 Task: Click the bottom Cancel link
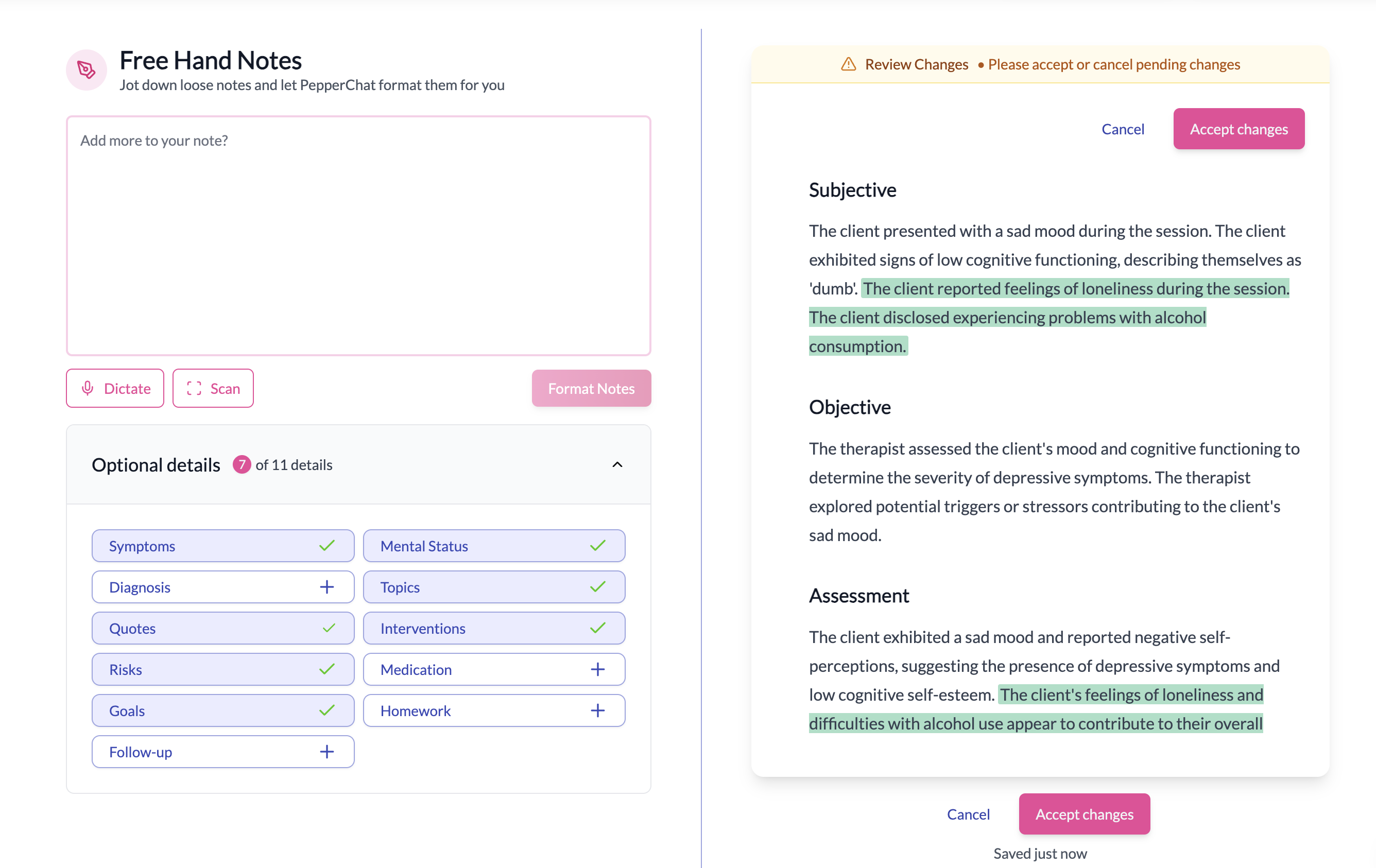968,814
